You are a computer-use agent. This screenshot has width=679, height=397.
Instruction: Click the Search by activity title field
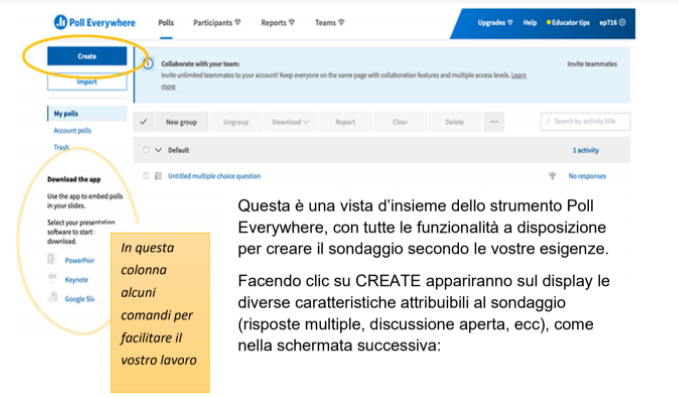pyautogui.click(x=585, y=122)
